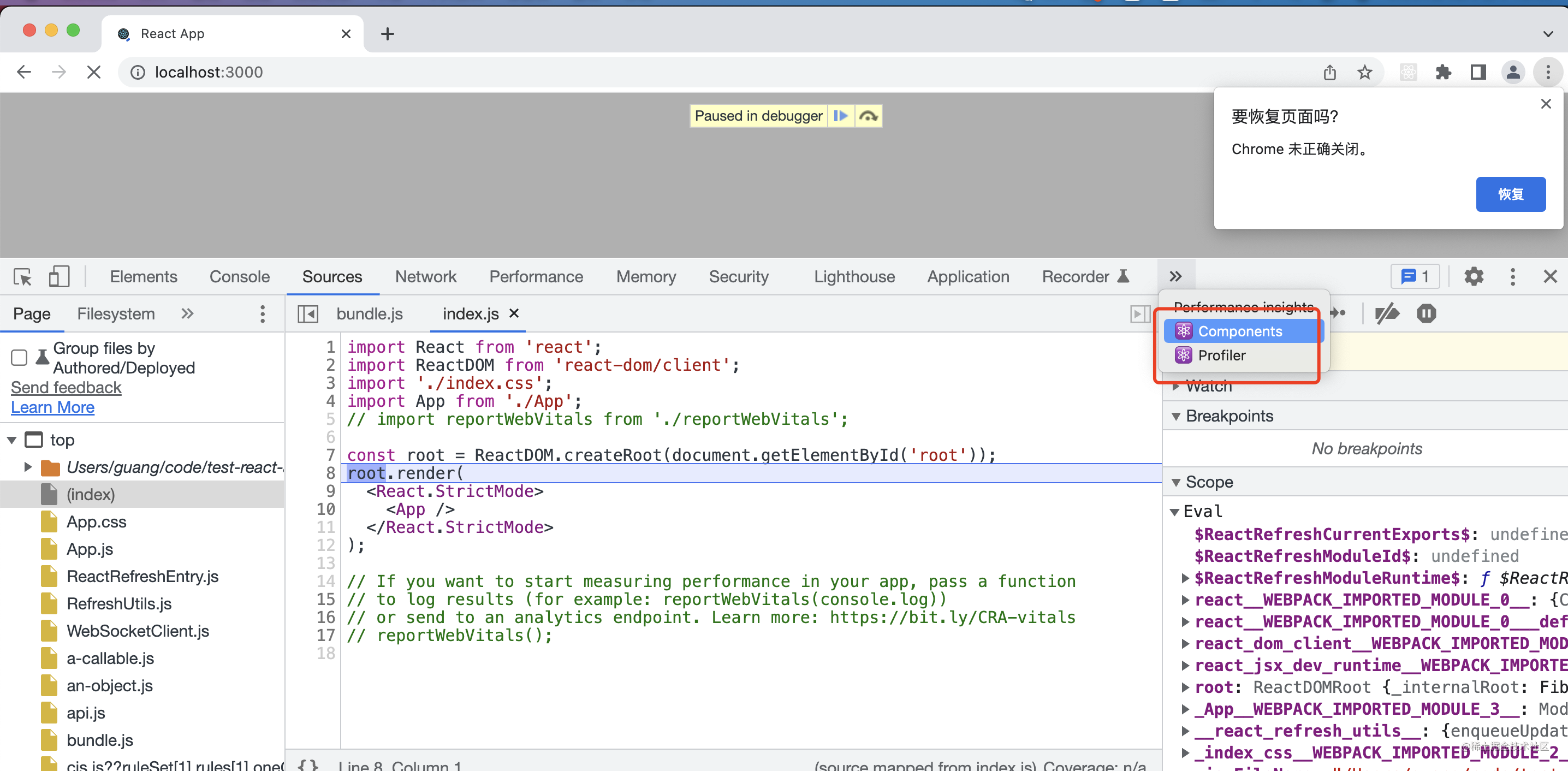Expand Users/guang/code folder in tree
The width and height of the screenshot is (1568, 771).
pos(27,467)
